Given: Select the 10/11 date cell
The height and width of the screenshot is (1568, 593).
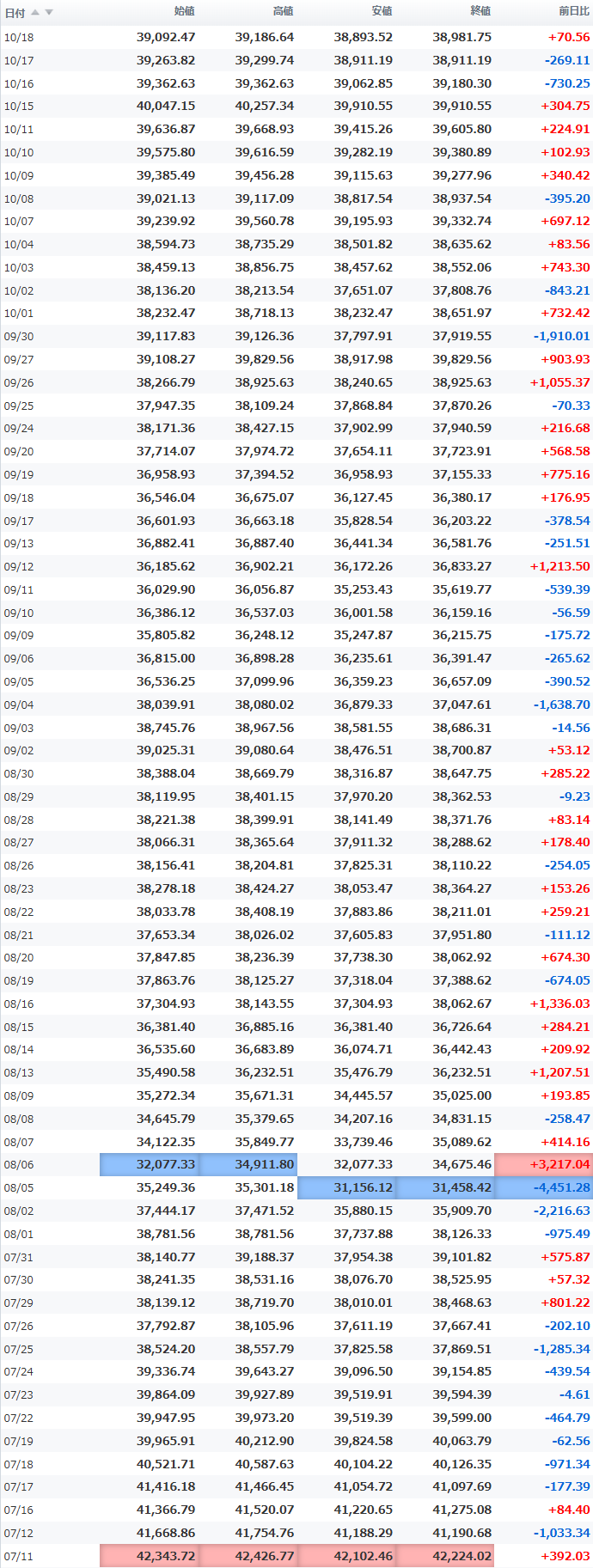Looking at the screenshot, I should (x=19, y=130).
